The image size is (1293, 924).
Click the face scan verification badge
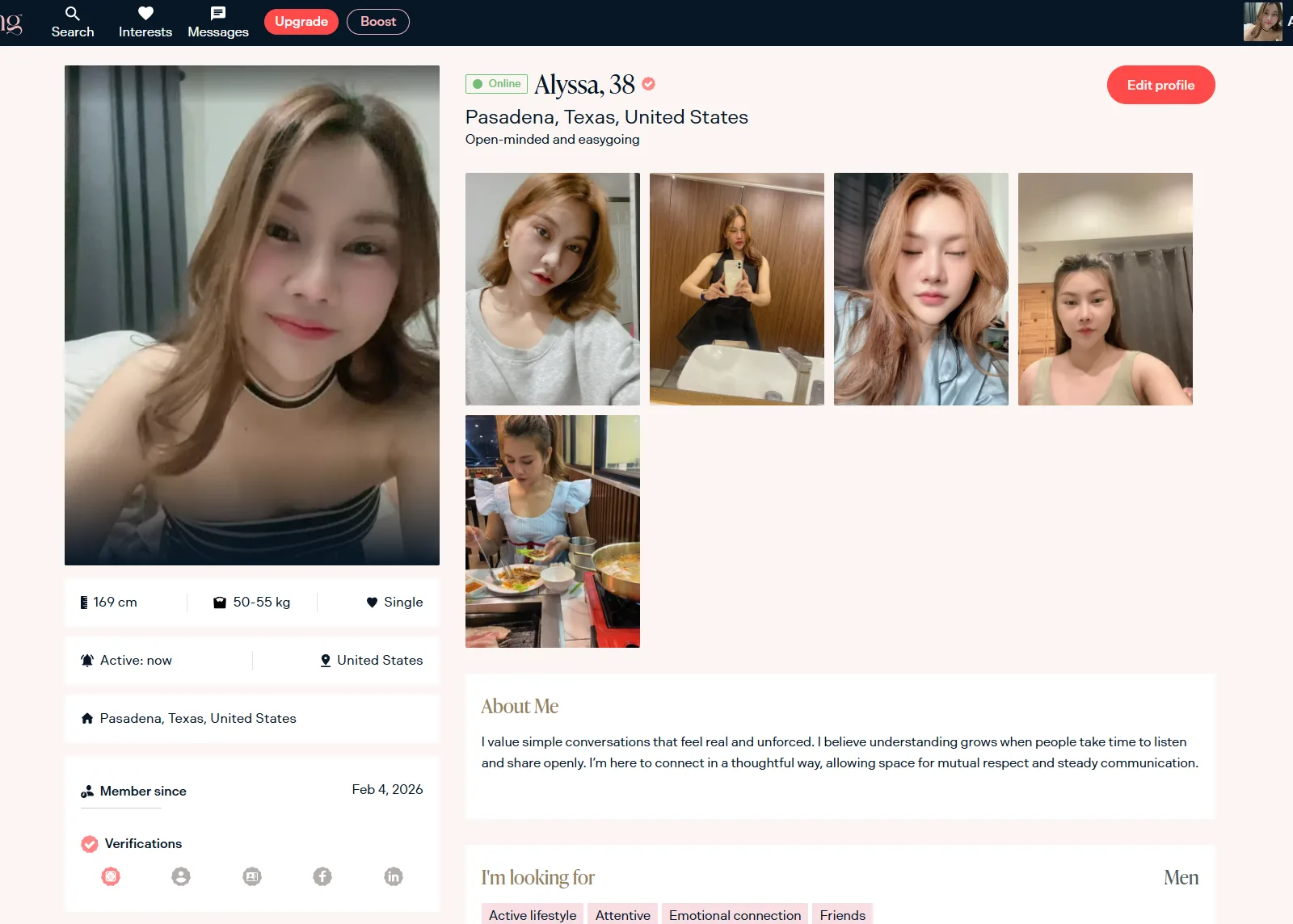(111, 876)
